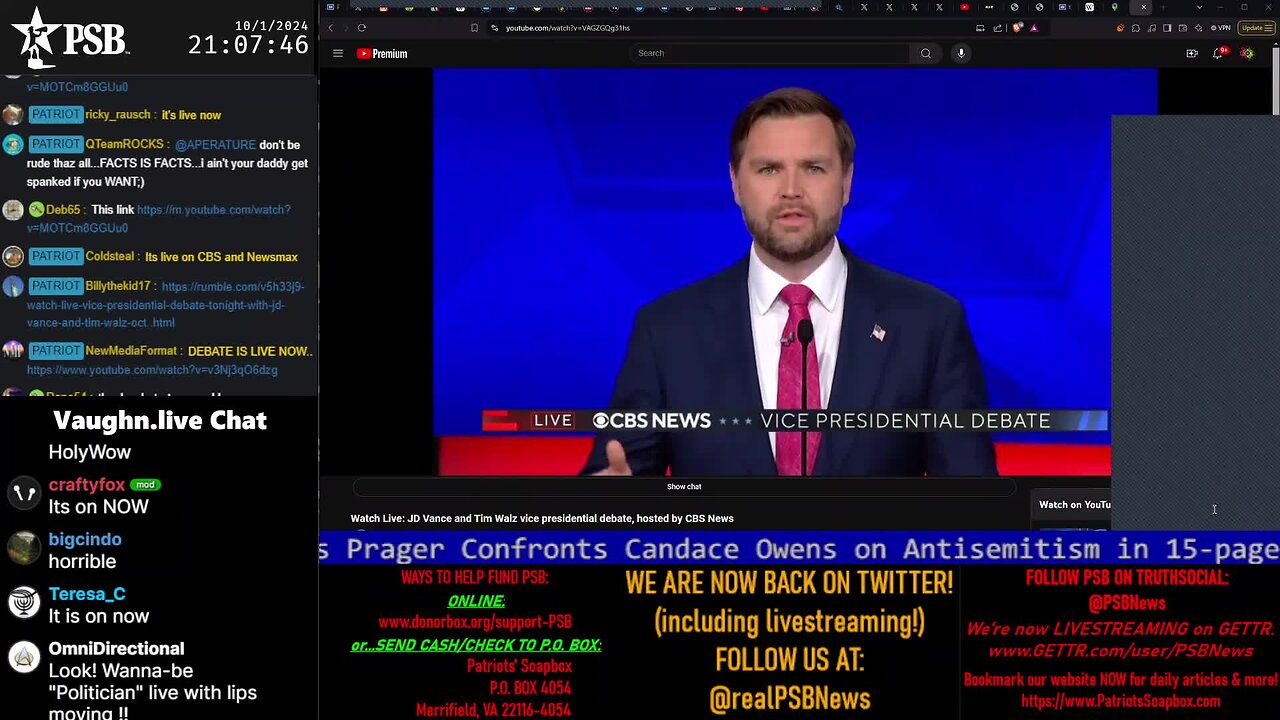1280x720 pixels.
Task: Click the Vaughn.live Chat heading
Action: [x=160, y=421]
